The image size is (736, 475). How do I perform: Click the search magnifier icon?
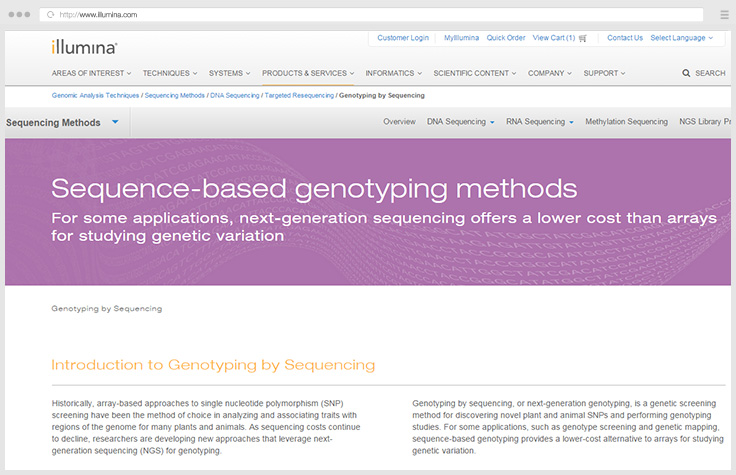pos(686,73)
